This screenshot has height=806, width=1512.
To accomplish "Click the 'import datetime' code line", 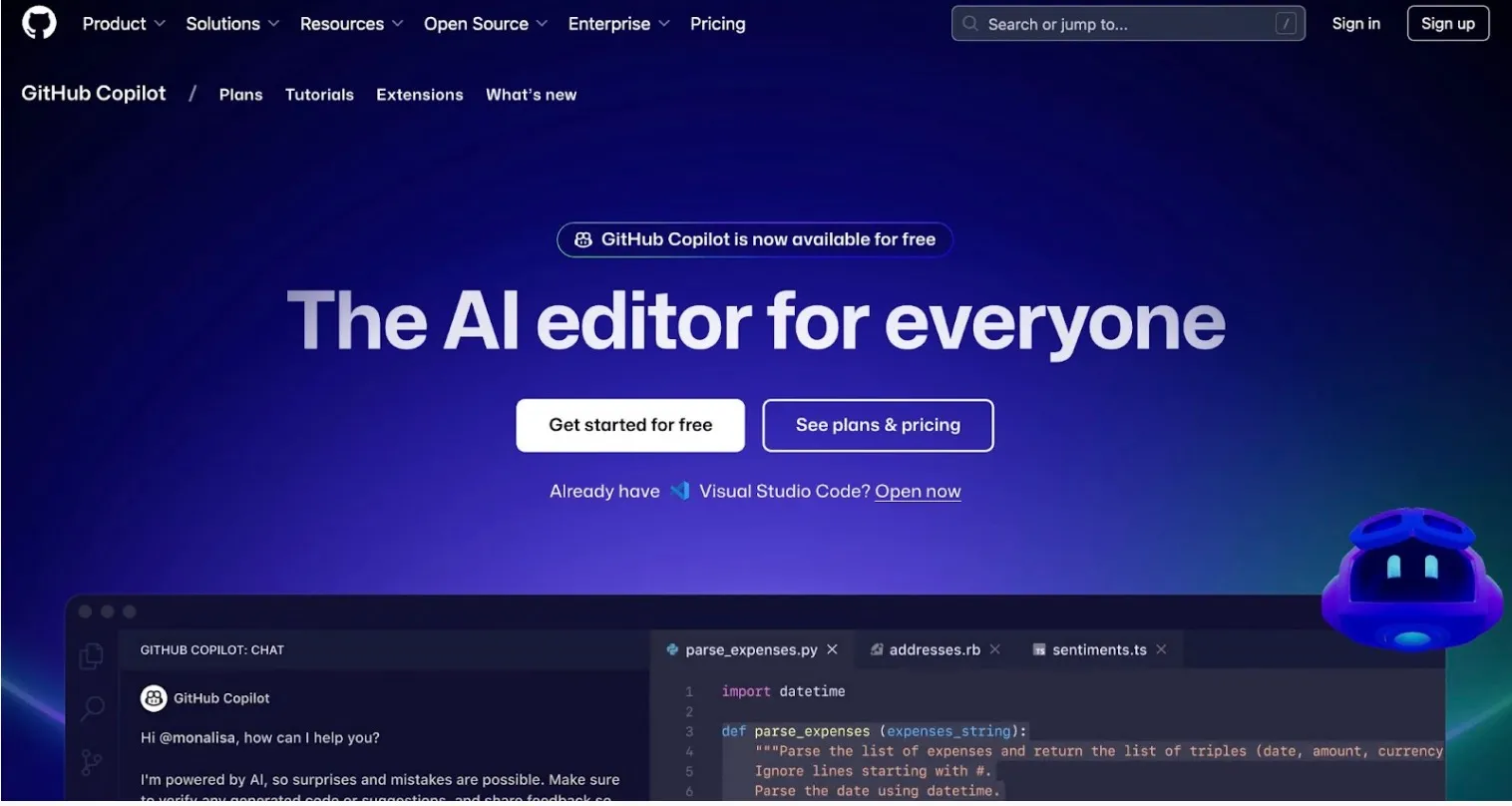I will 783,691.
